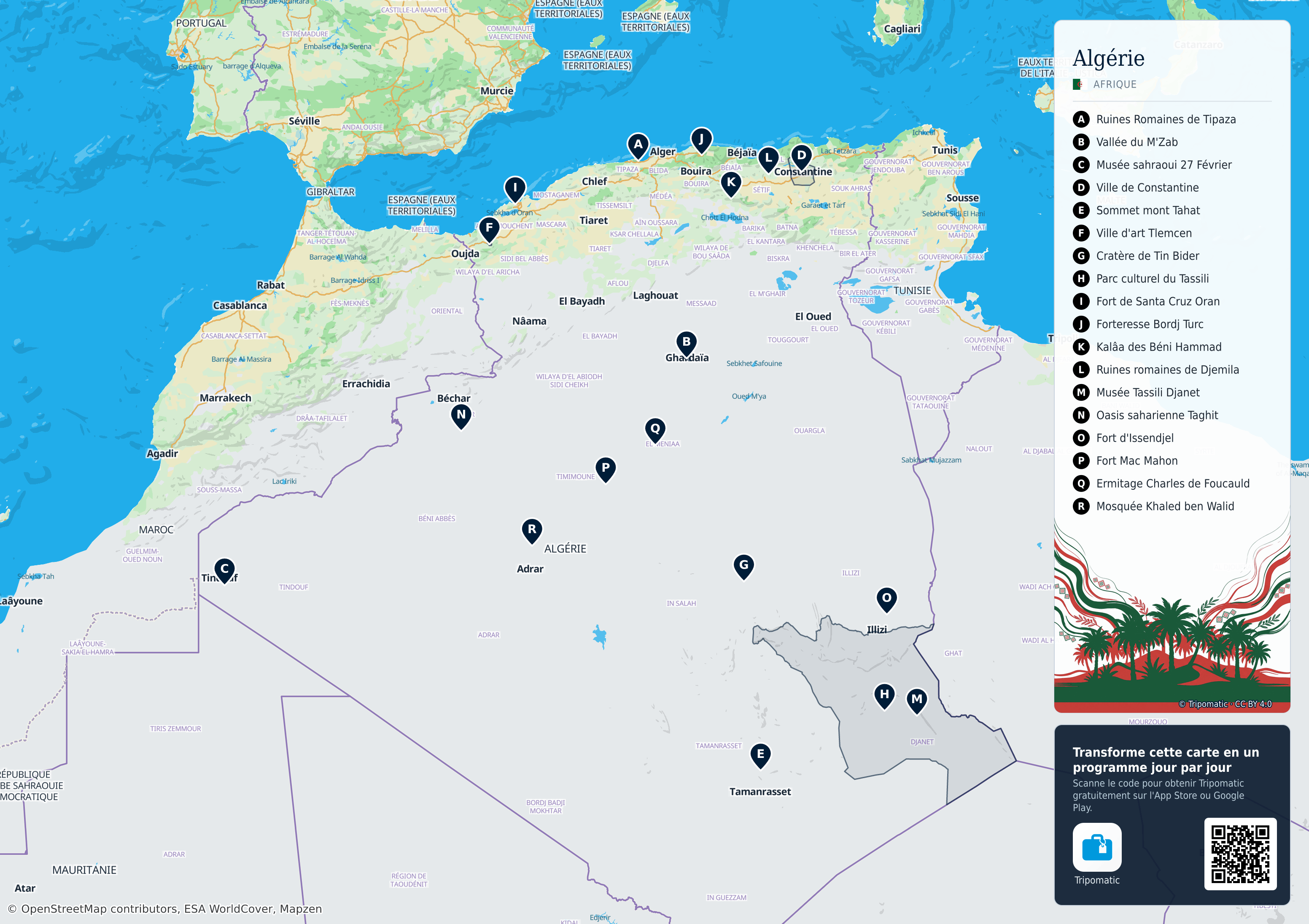The image size is (1309, 924).
Task: Open Ruines romaines de Djemila entry
Action: (x=1157, y=370)
